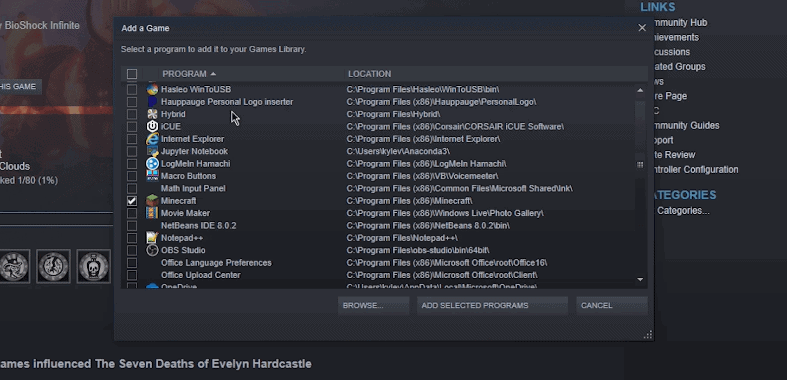Open Achievements link in Steam library
This screenshot has width=787, height=380.
tap(676, 37)
